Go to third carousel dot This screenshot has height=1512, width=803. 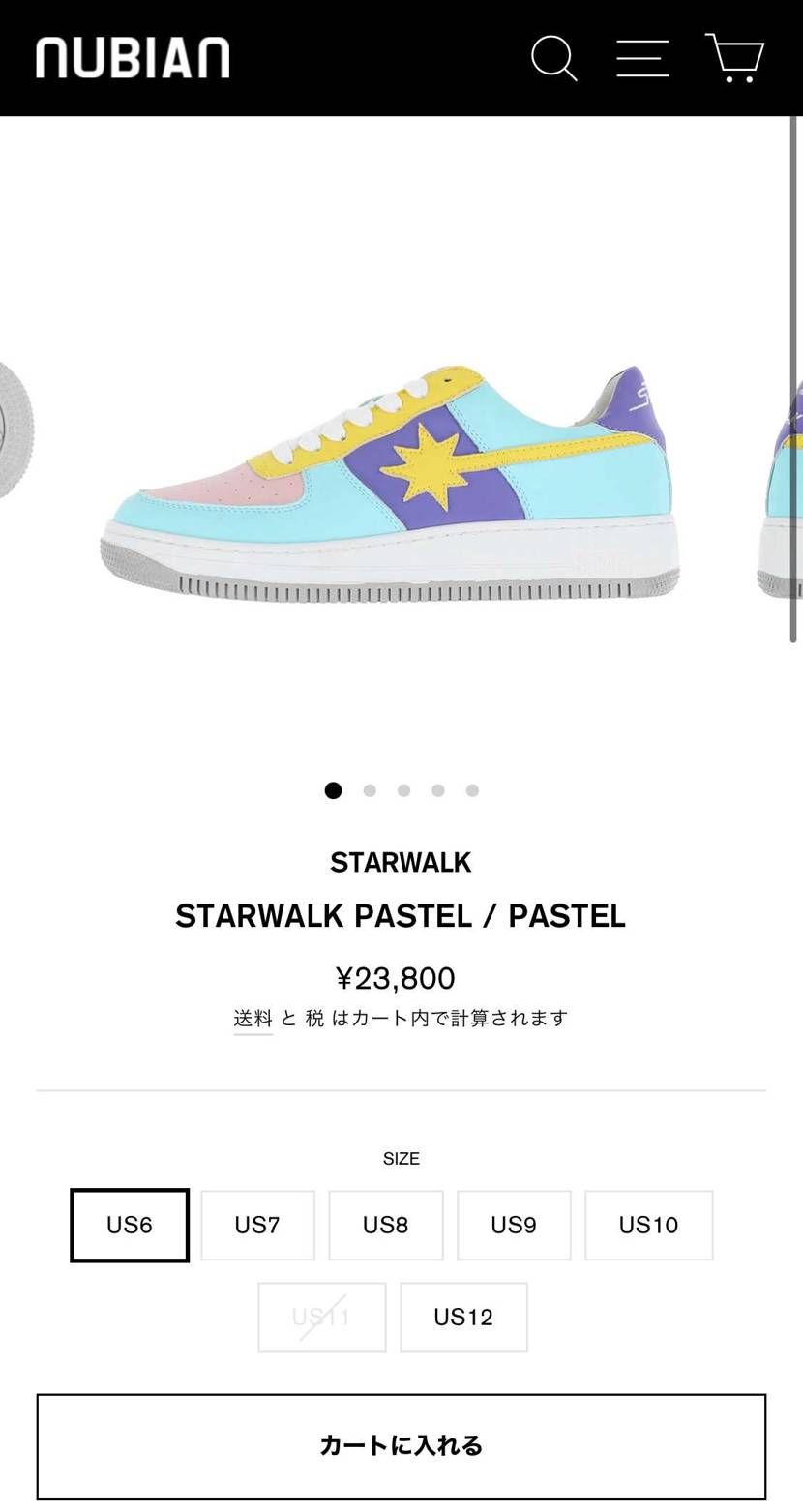point(403,790)
